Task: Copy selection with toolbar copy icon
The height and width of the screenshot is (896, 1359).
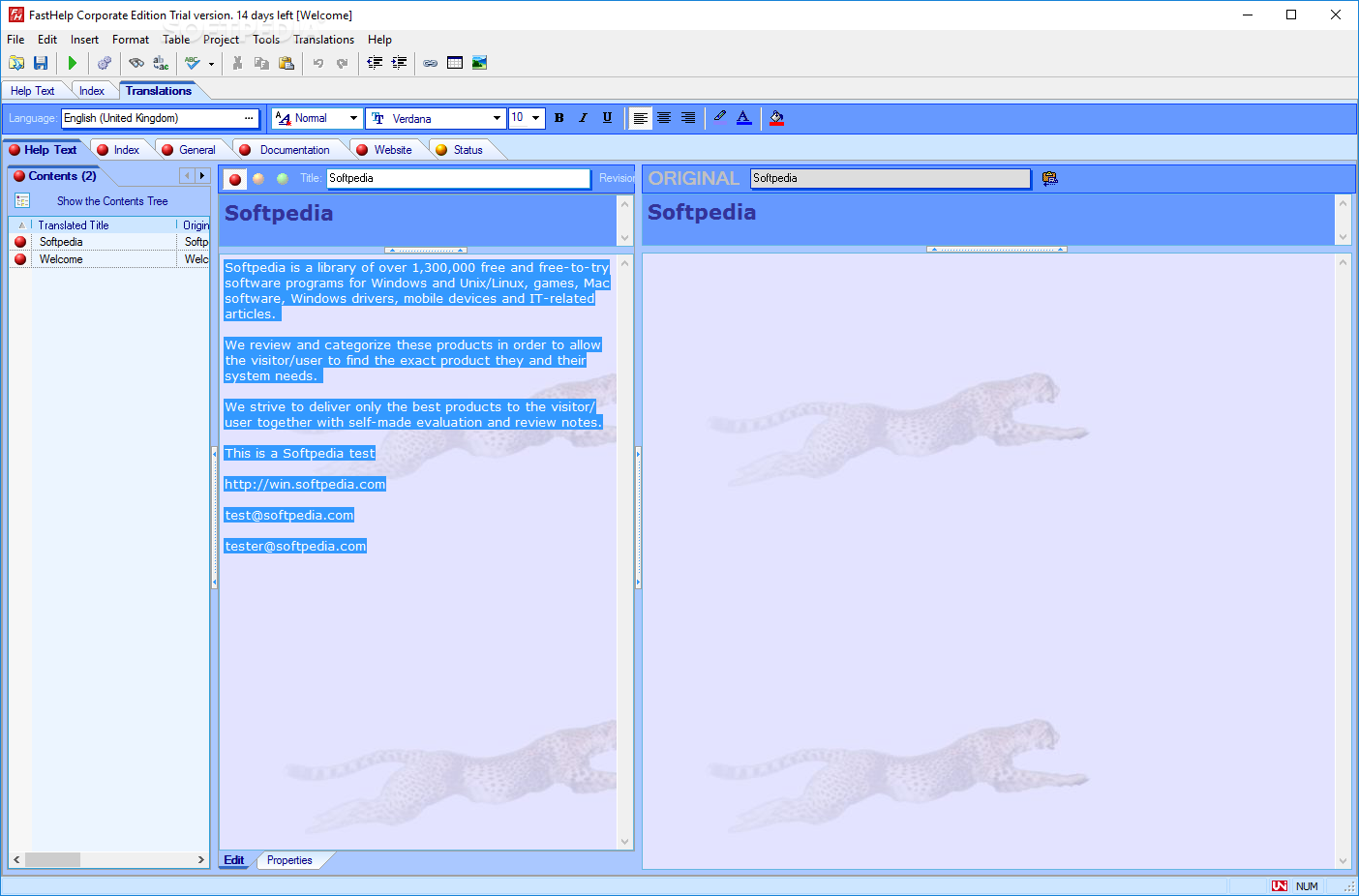Action: pyautogui.click(x=261, y=63)
